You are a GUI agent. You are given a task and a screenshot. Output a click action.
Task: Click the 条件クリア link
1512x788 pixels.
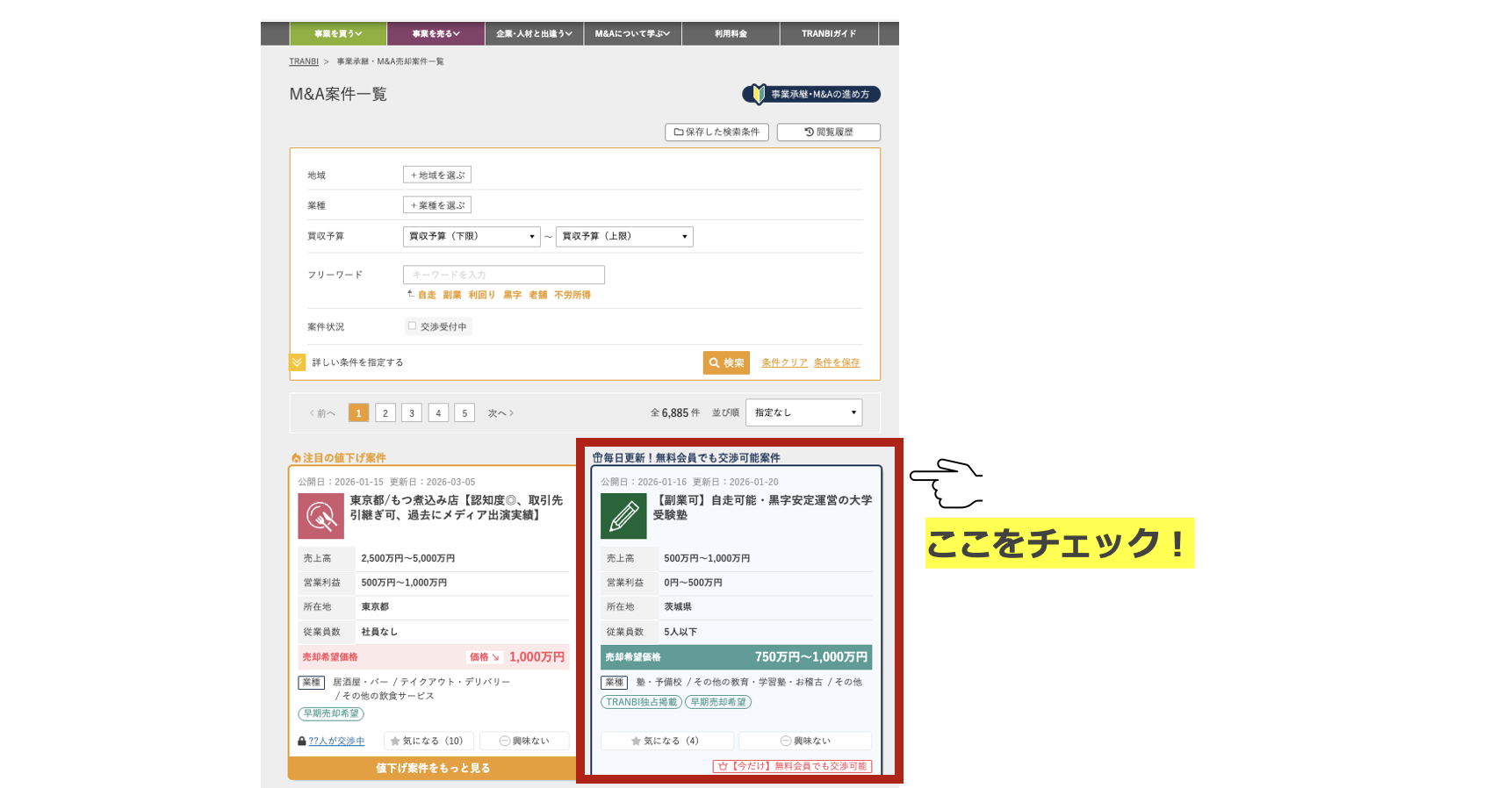(784, 362)
